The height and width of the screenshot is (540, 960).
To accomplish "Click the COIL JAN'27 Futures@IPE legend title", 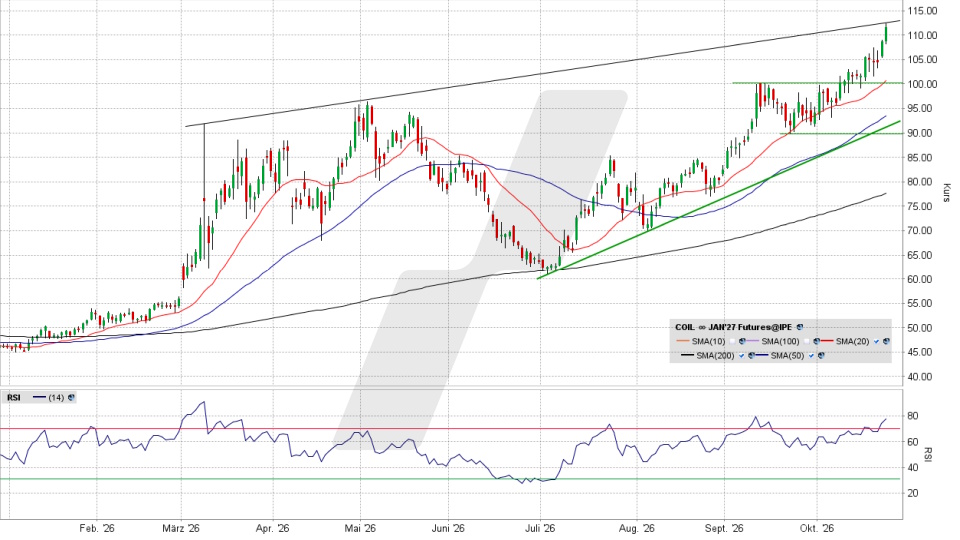I will coord(733,327).
